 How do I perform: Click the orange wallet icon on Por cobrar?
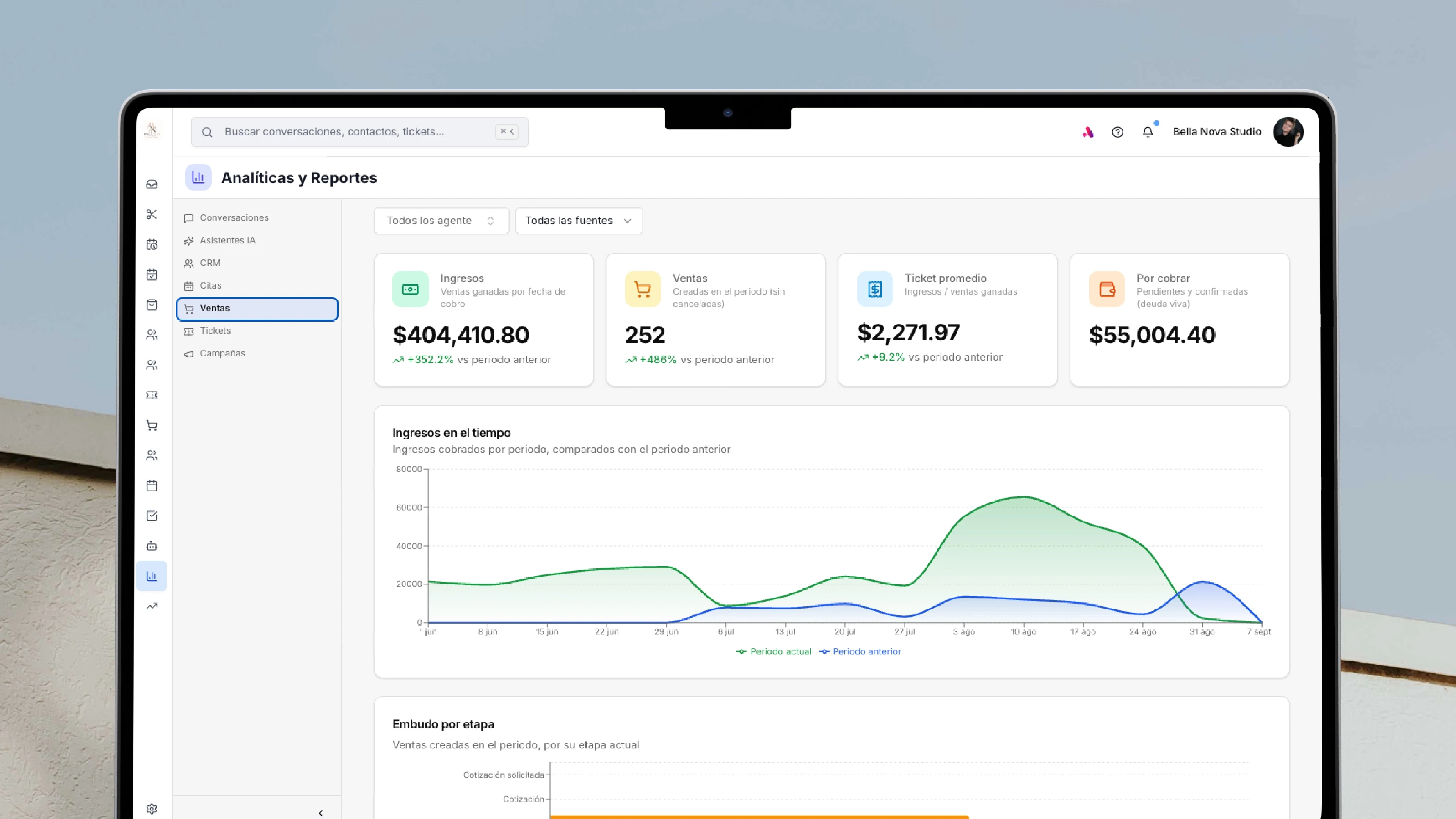1107,289
